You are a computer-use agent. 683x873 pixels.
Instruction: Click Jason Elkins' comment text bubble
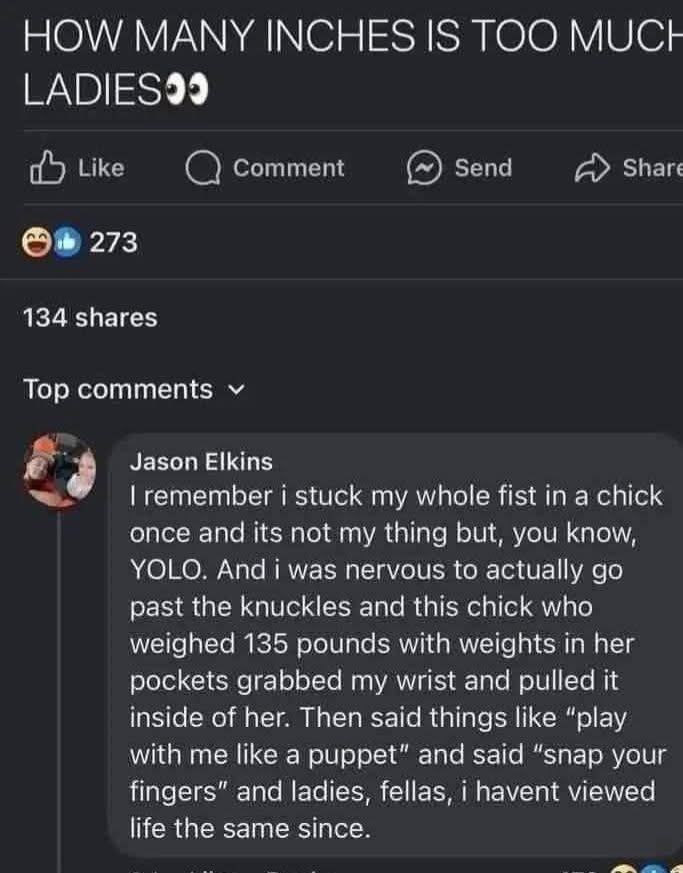[x=396, y=645]
